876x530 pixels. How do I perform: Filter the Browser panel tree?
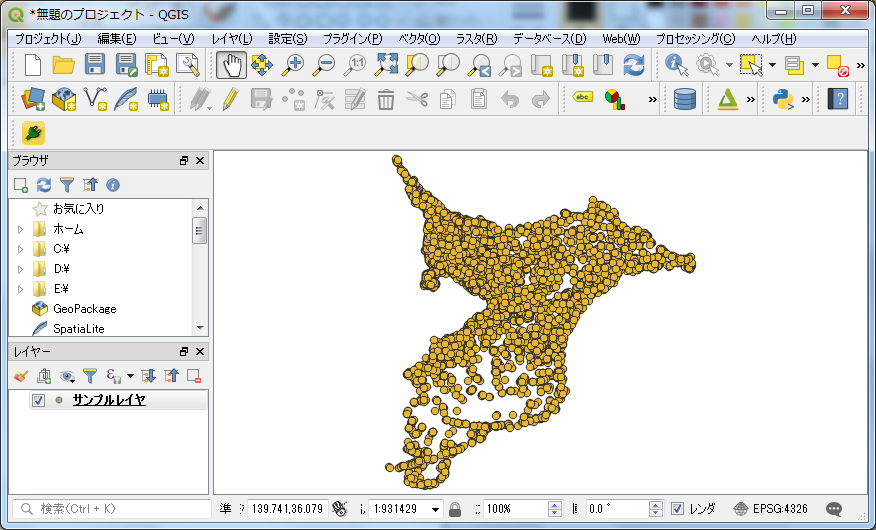point(67,185)
